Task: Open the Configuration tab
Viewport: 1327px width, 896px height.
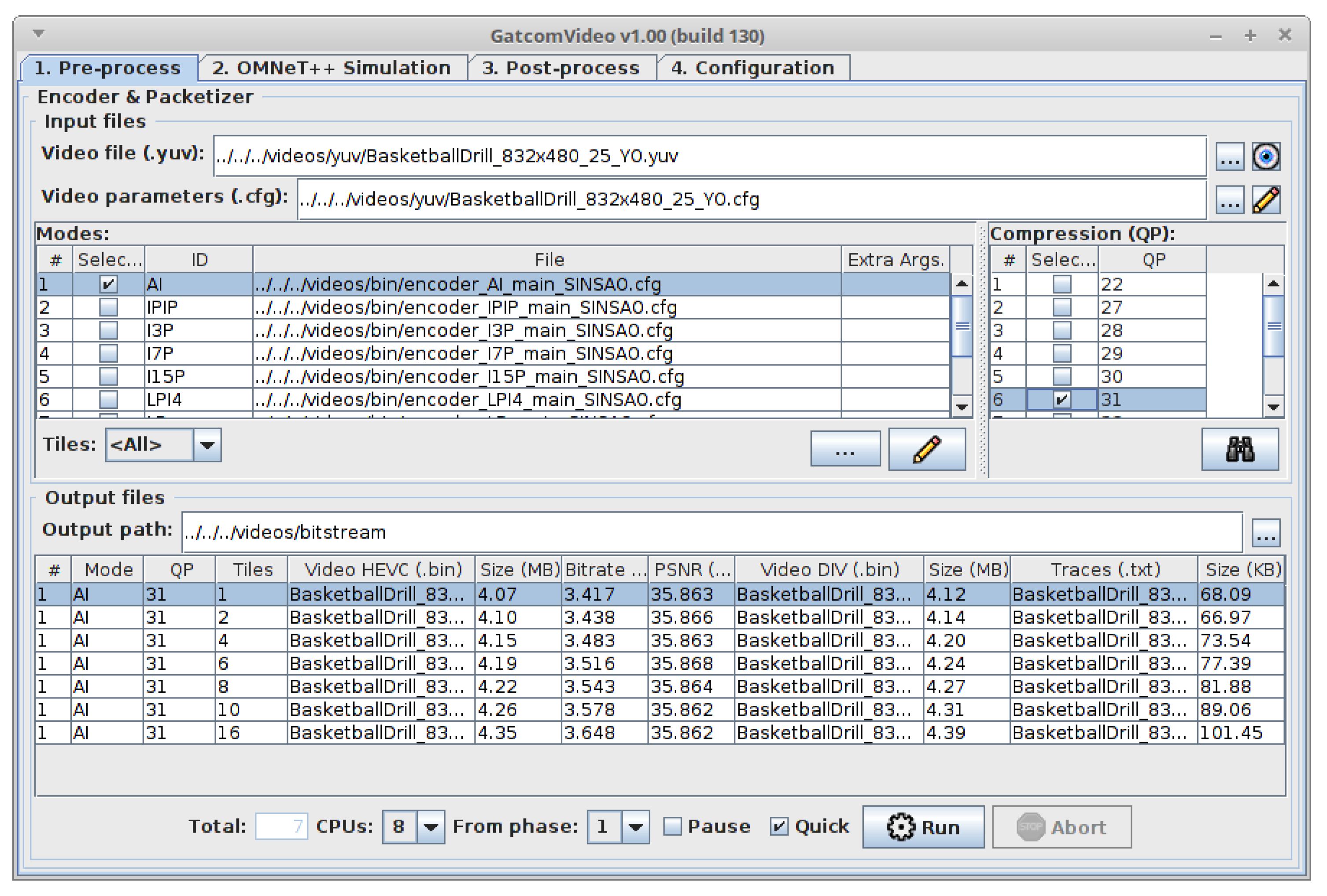Action: click(x=752, y=68)
